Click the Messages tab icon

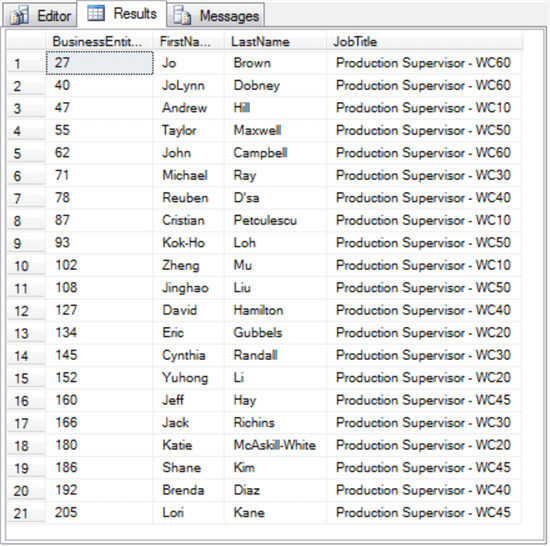pyautogui.click(x=182, y=16)
